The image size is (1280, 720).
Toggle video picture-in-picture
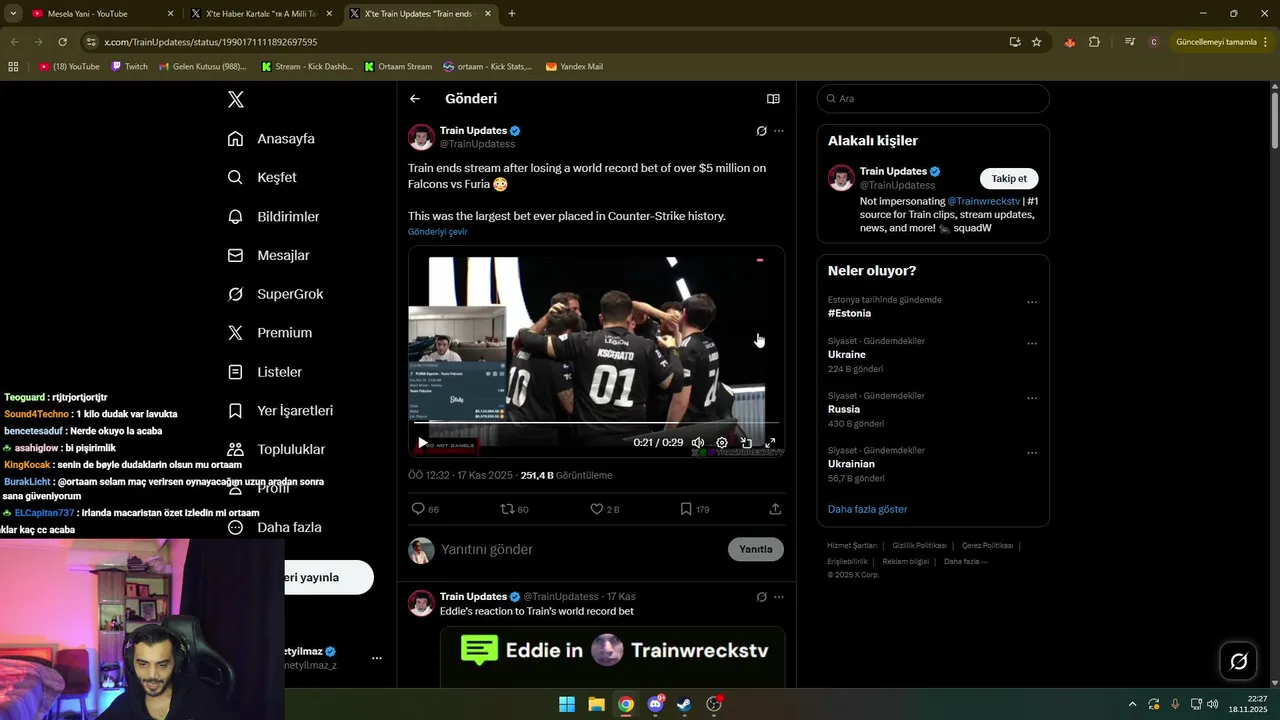coord(746,443)
